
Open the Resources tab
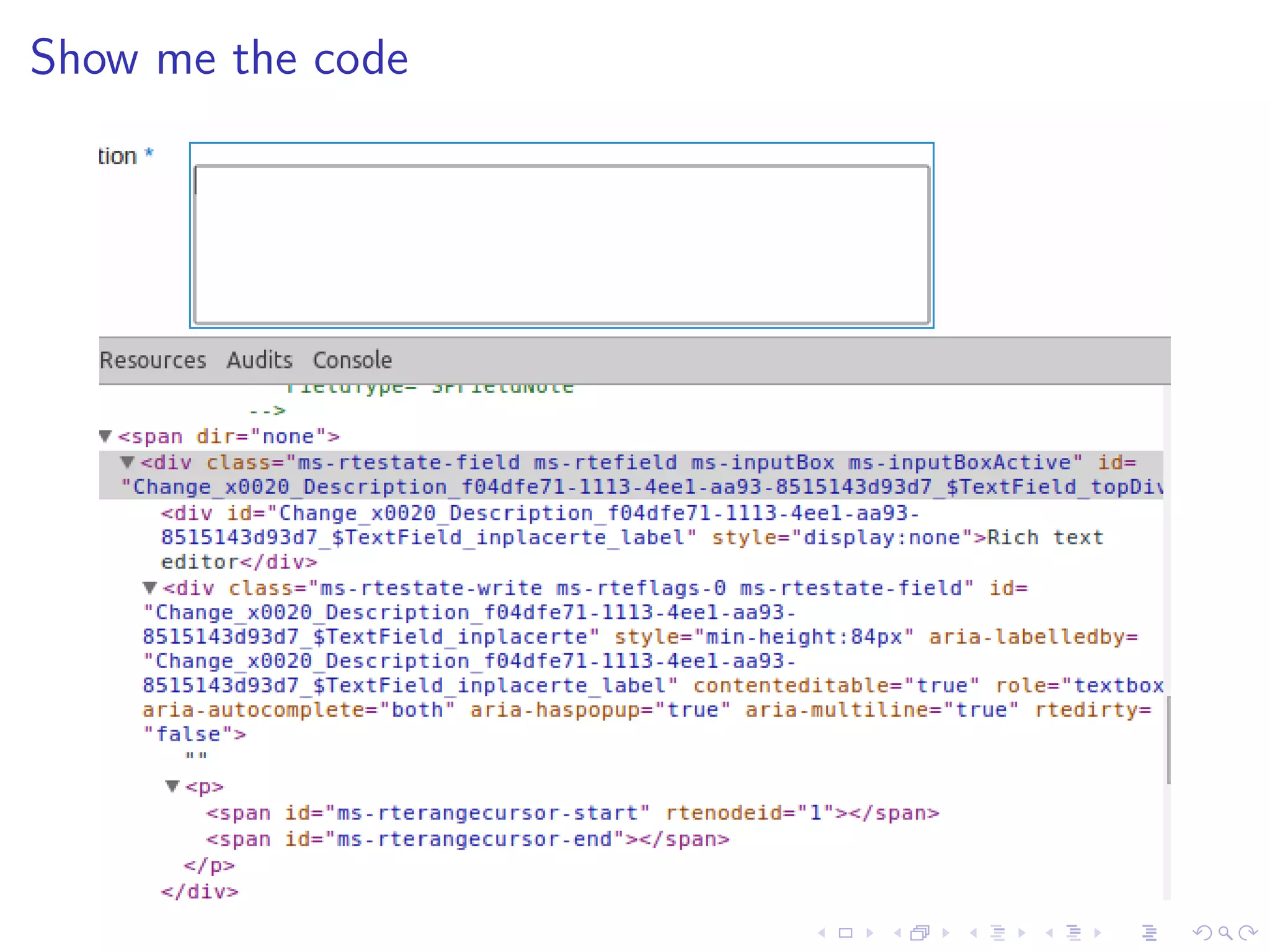(x=153, y=360)
